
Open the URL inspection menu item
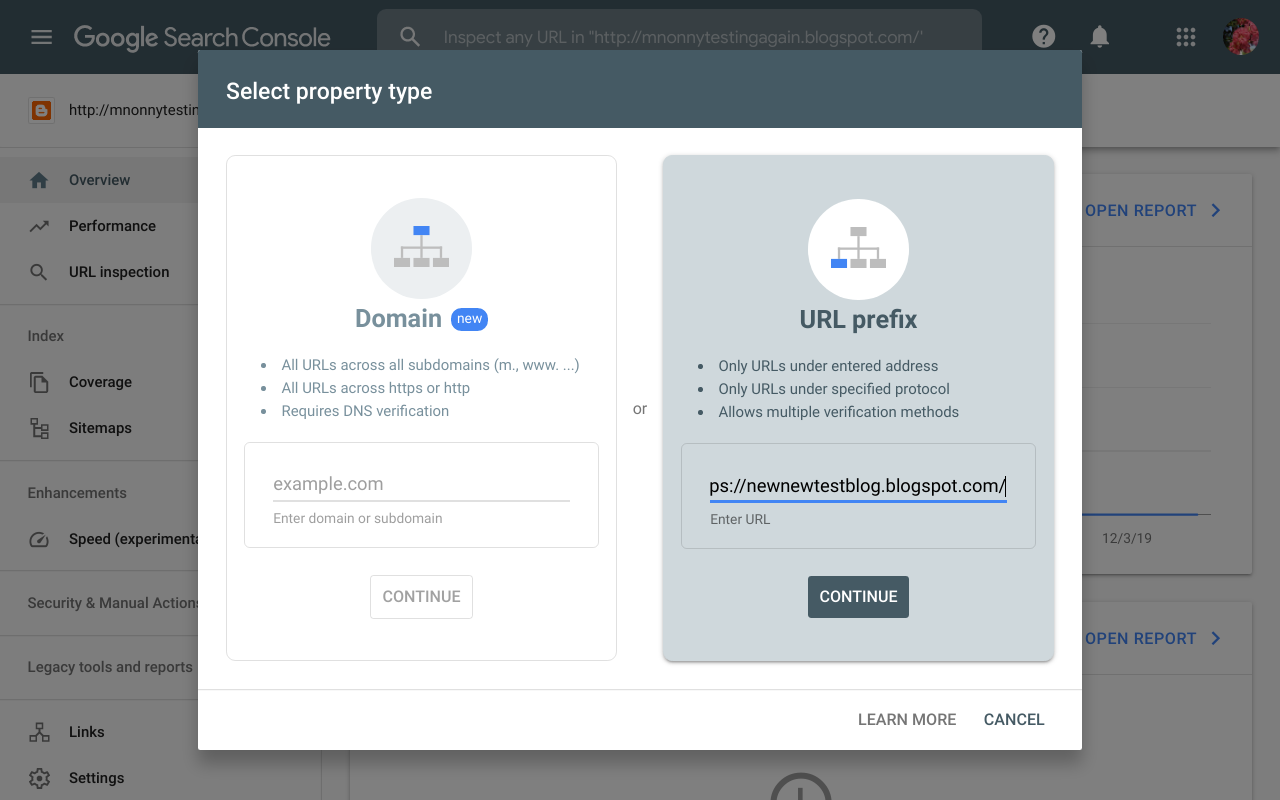coord(100,272)
